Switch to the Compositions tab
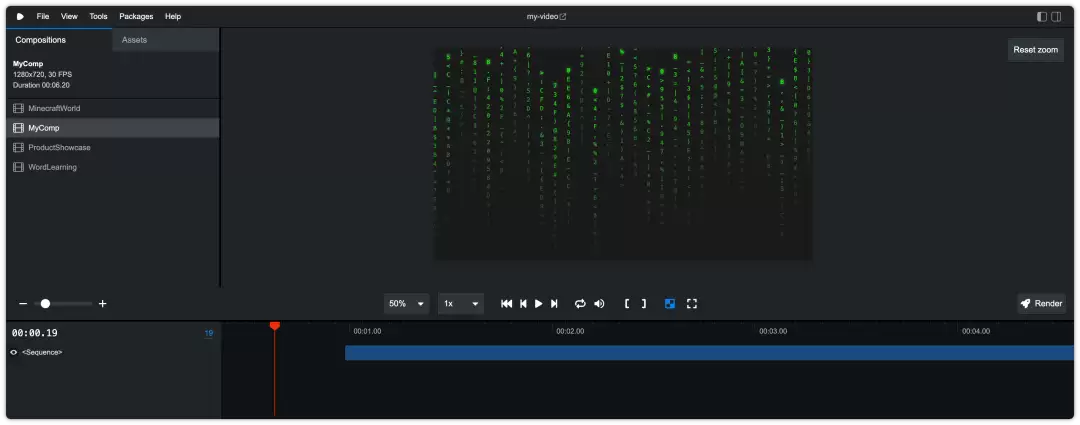Viewport: 1080px width, 425px height. click(x=59, y=40)
